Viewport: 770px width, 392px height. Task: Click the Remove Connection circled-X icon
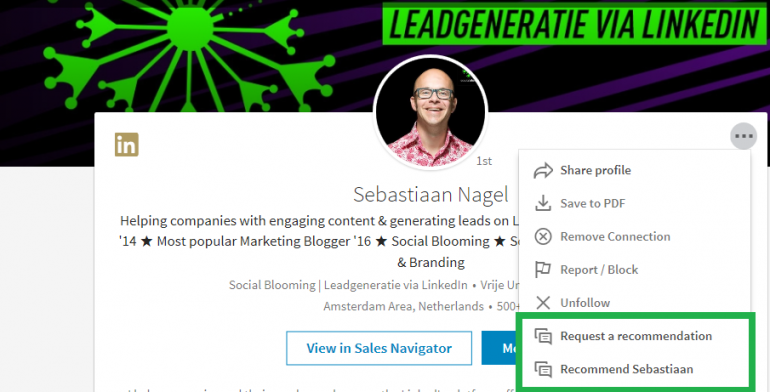[543, 237]
